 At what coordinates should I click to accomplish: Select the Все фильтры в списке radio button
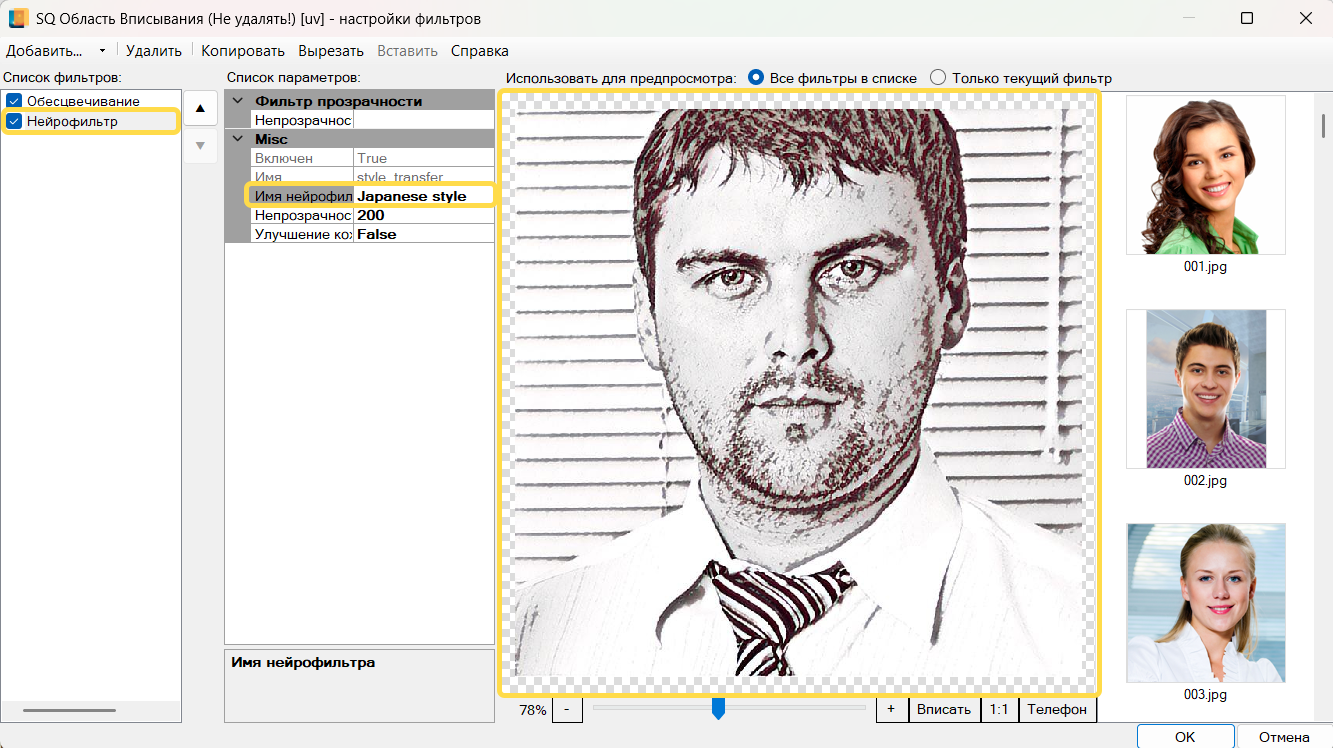(756, 78)
